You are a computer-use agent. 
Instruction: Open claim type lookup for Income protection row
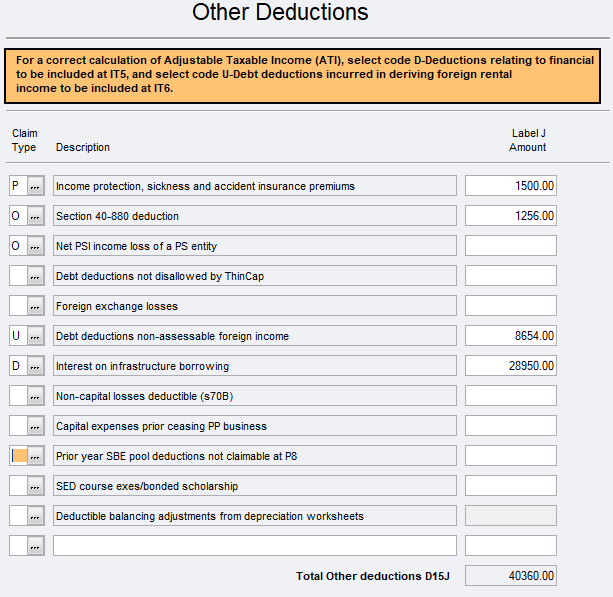[x=36, y=186]
